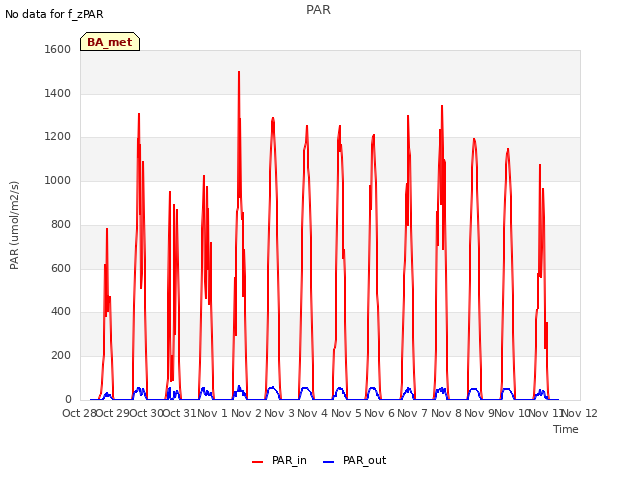Click the Nov 9 PAR_in peak
Image resolution: width=640 pixels, height=480 pixels.
[x=474, y=139]
